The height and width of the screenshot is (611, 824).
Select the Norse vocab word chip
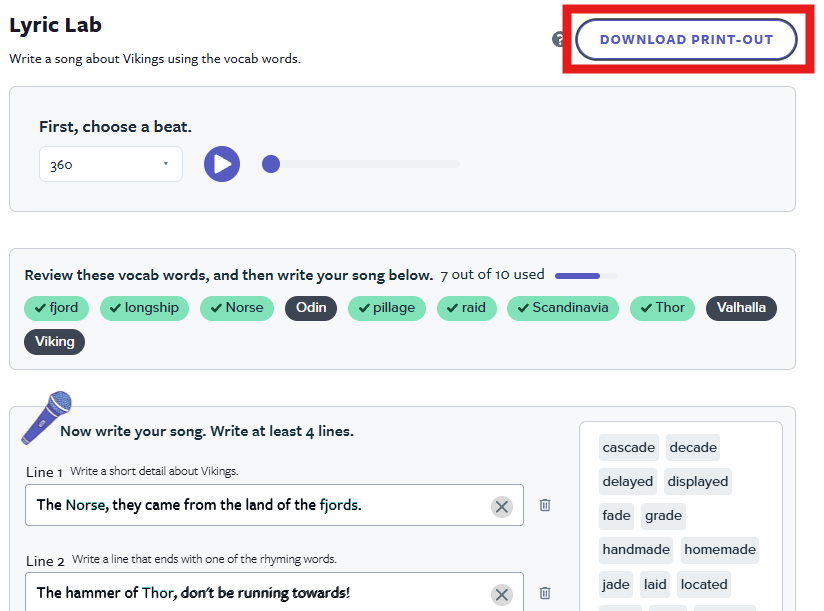[x=237, y=308]
